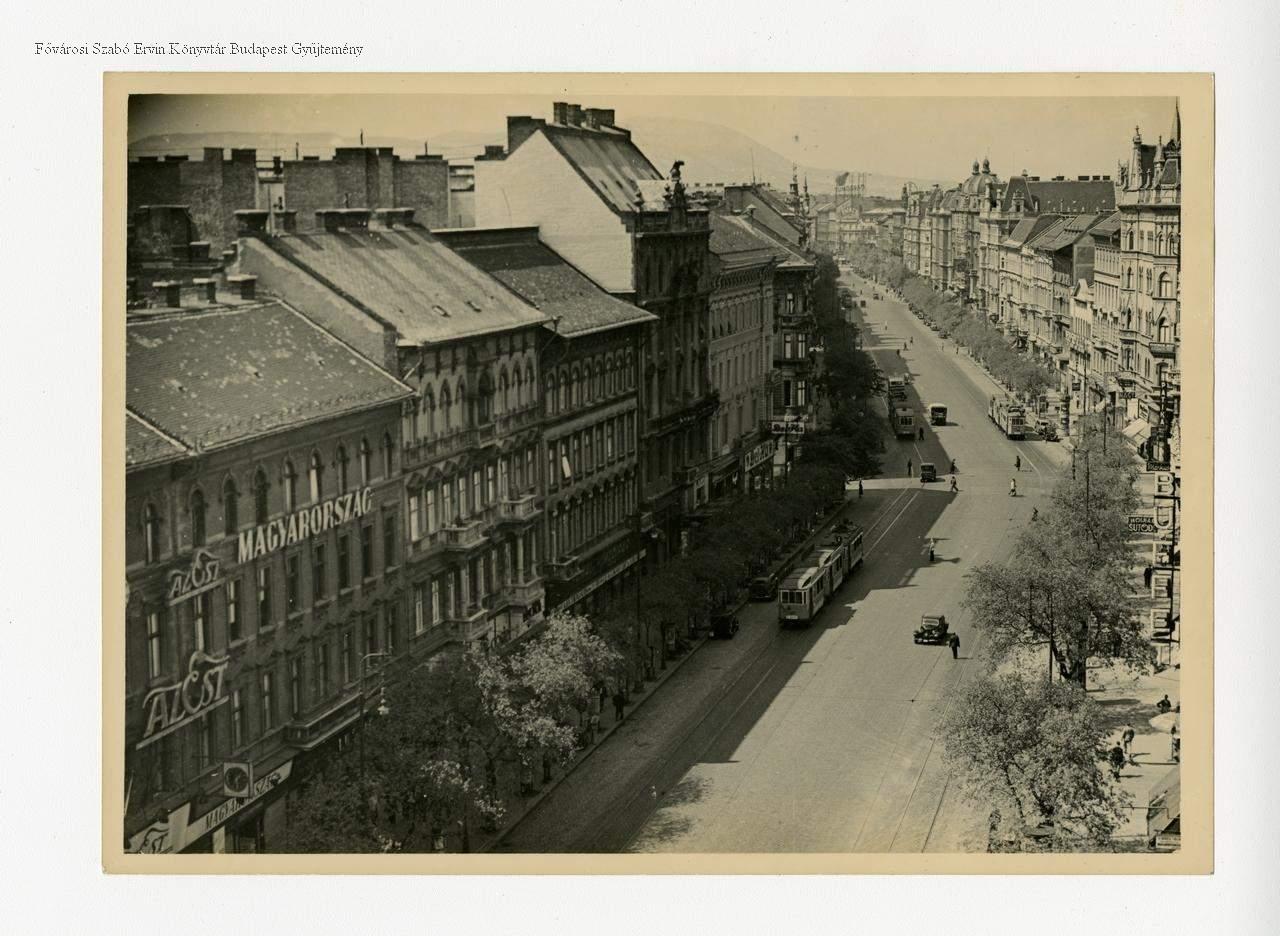Click the dark car driving beside the pedestrian

tap(929, 629)
